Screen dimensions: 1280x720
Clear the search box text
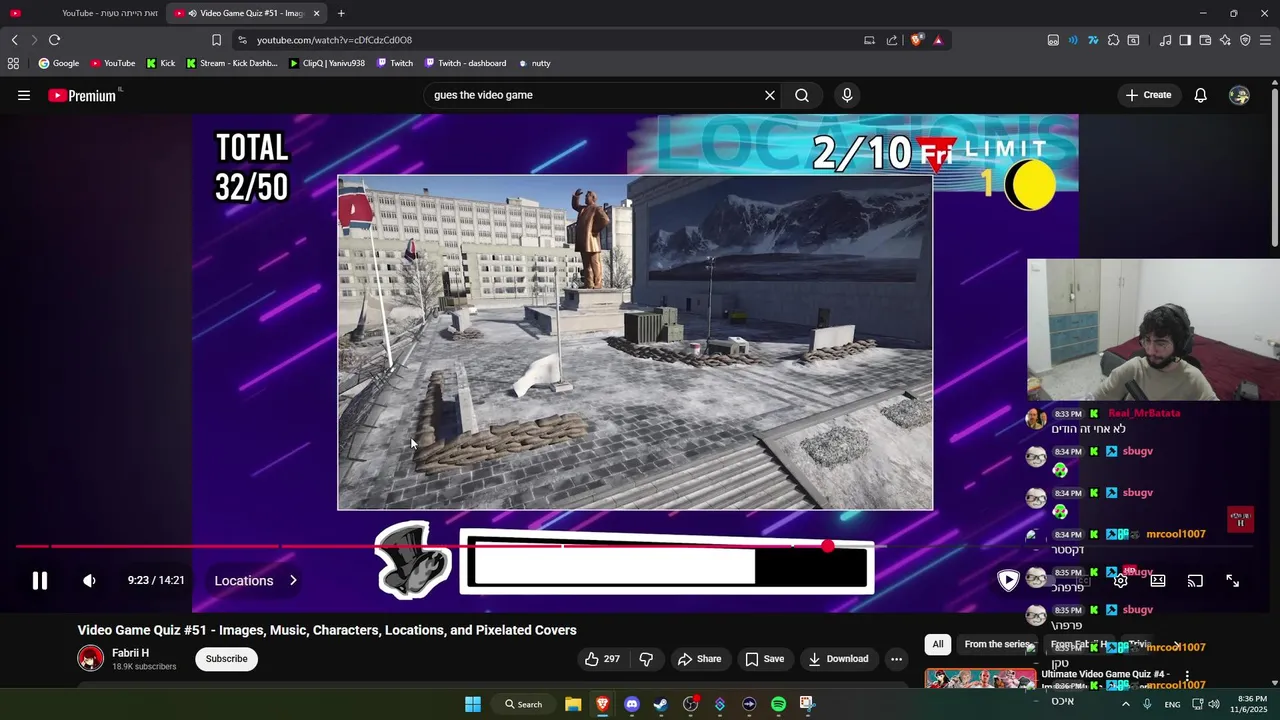770,95
